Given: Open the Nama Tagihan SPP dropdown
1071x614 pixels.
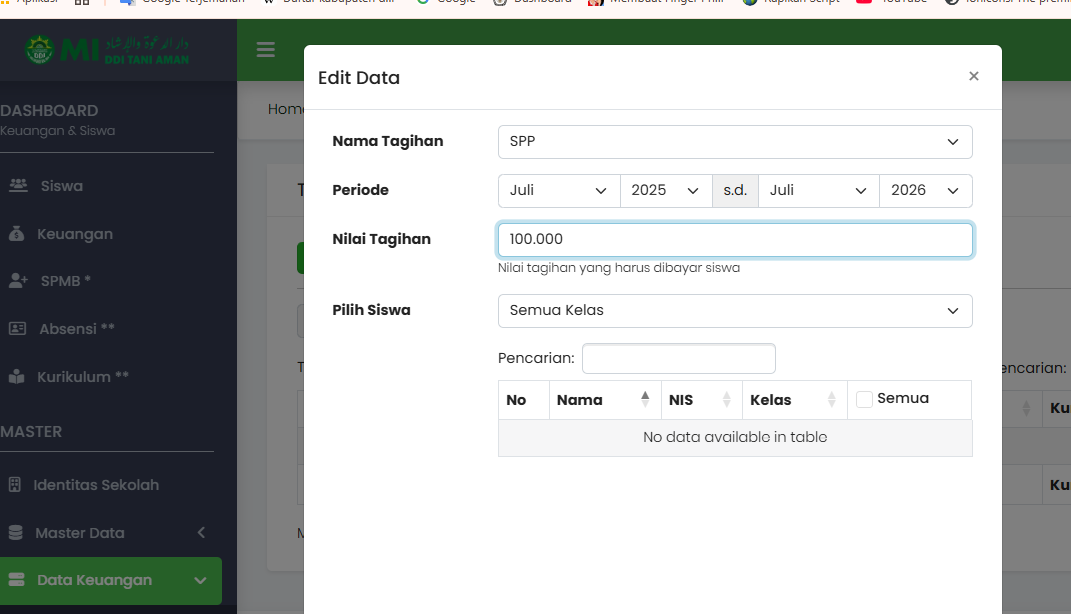Looking at the screenshot, I should pos(734,142).
